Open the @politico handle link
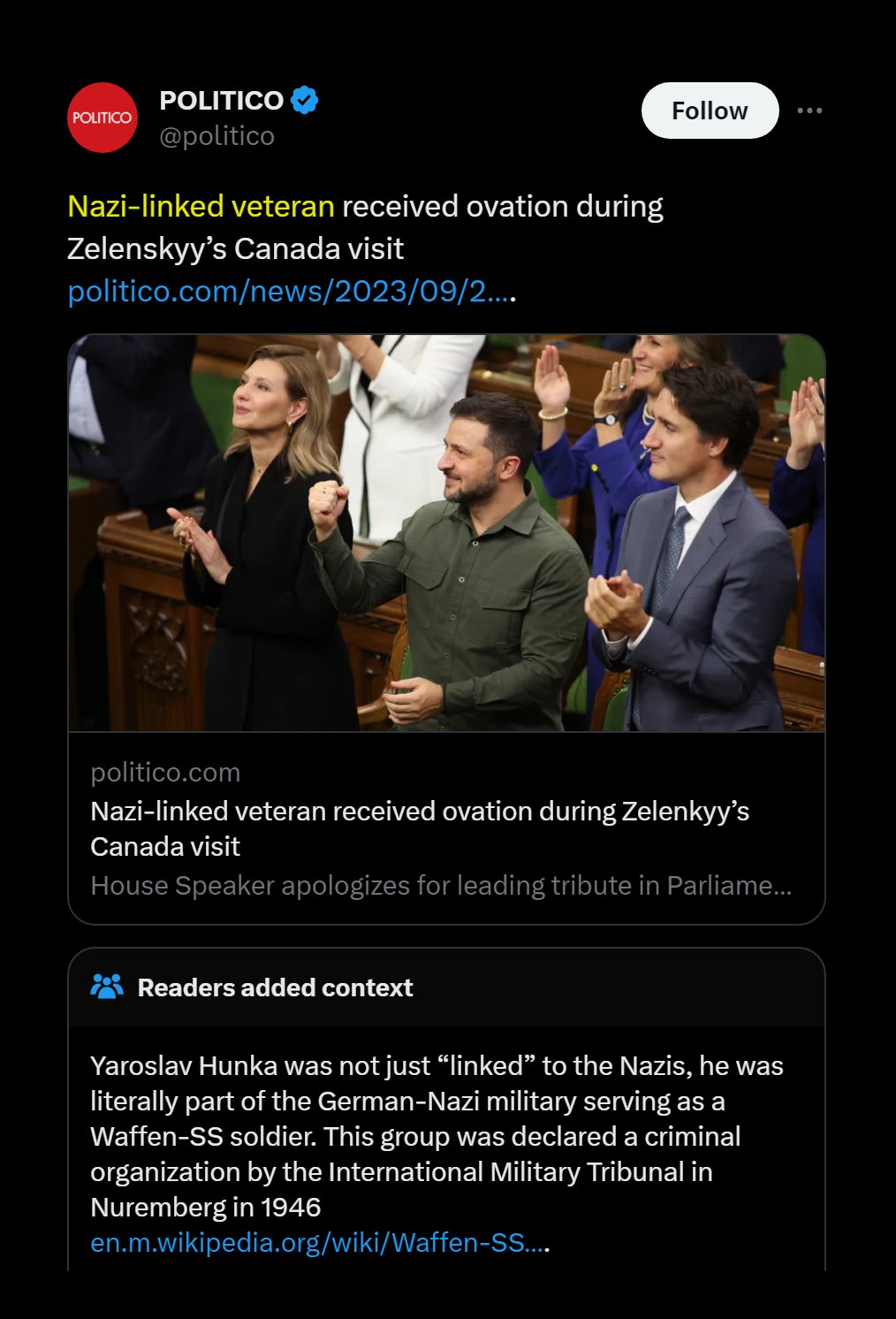Image resolution: width=896 pixels, height=1319 pixels. tap(216, 136)
